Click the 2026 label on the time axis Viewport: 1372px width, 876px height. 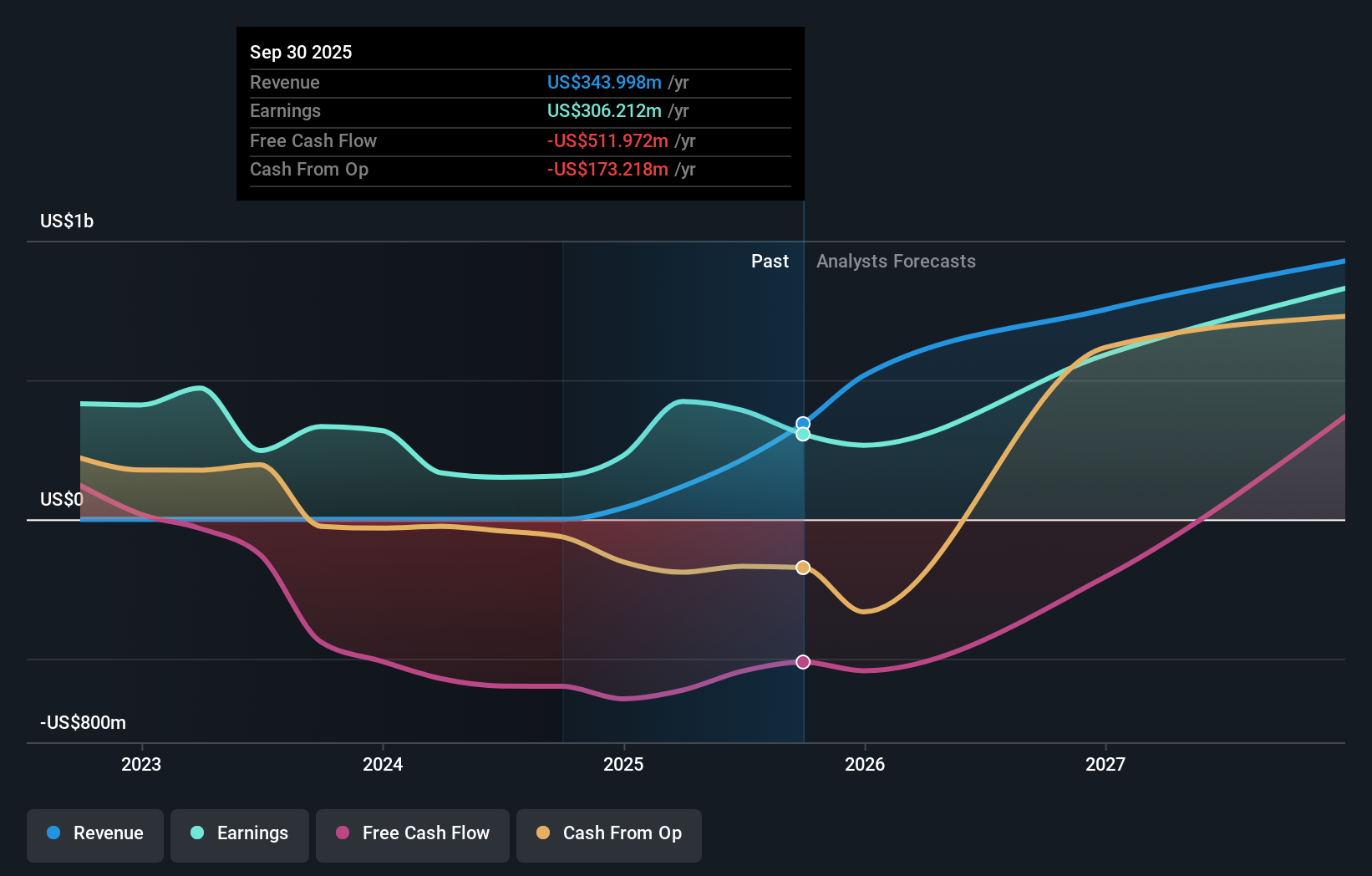point(866,763)
